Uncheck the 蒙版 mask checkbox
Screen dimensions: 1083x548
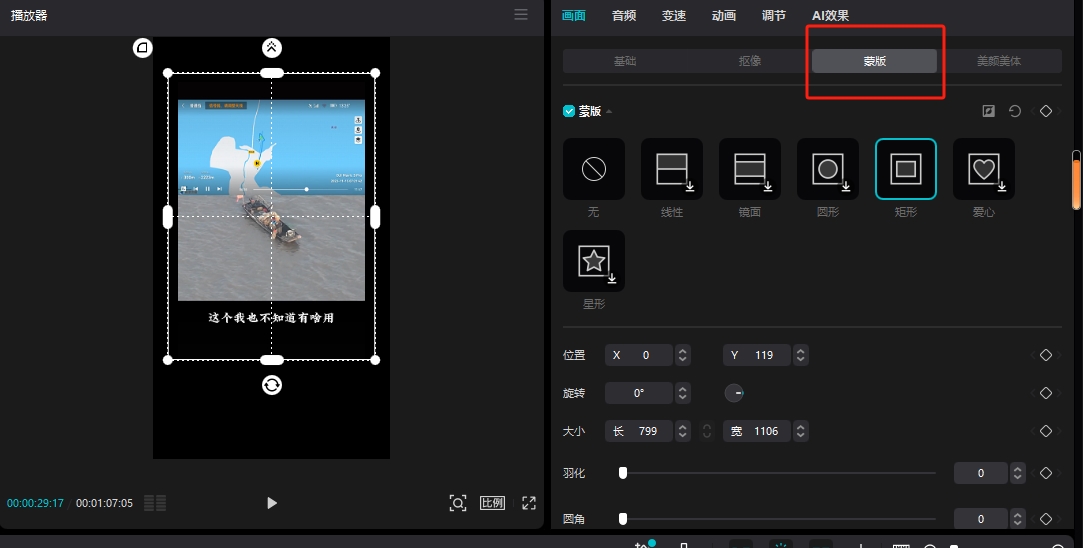[x=569, y=111]
